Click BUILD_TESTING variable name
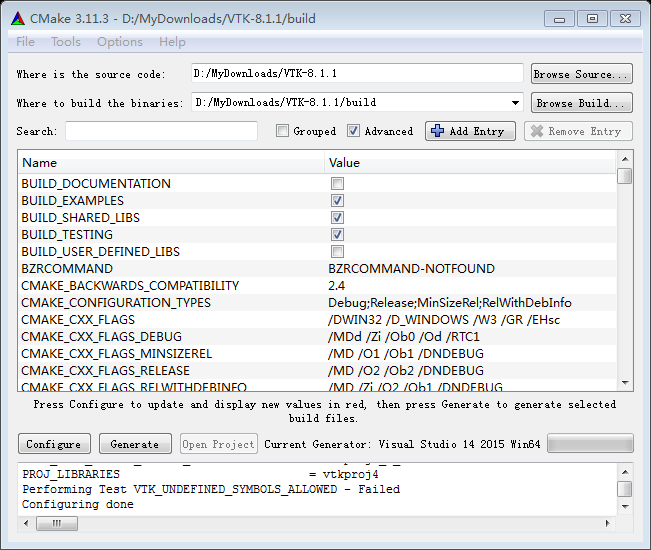Image resolution: width=651 pixels, height=550 pixels. 67,235
